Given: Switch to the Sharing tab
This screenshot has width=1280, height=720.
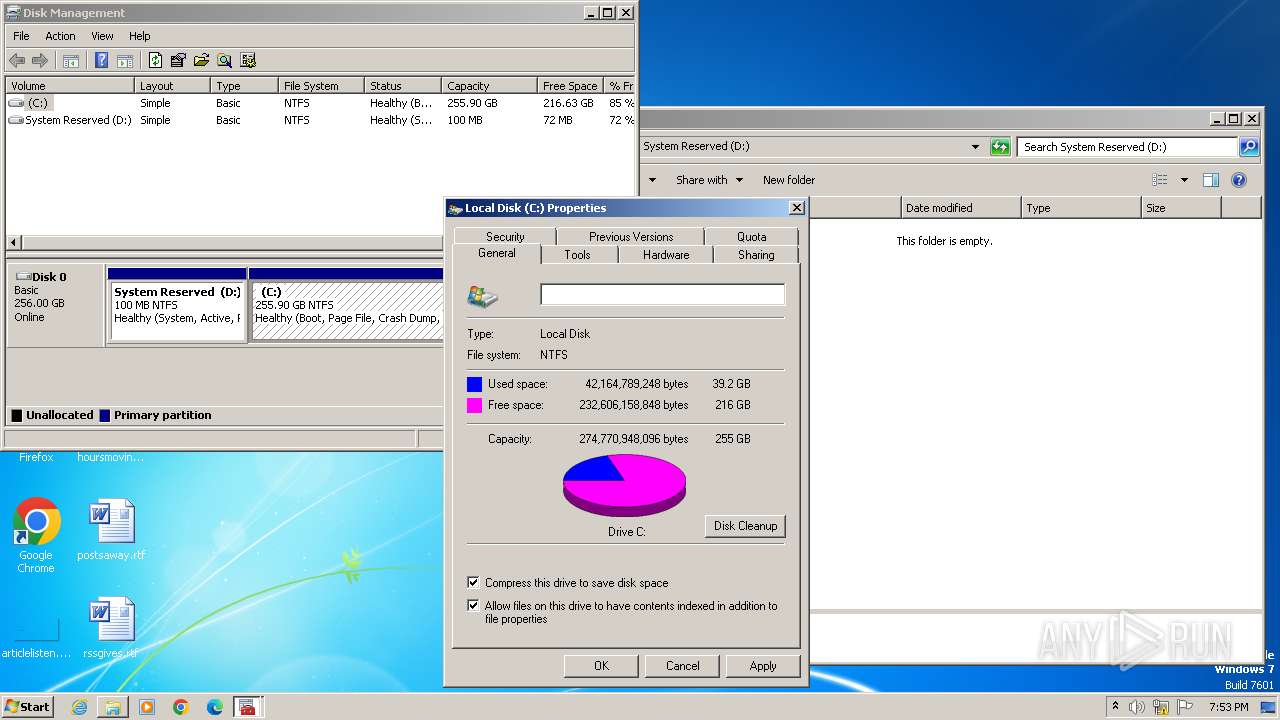Looking at the screenshot, I should [756, 254].
